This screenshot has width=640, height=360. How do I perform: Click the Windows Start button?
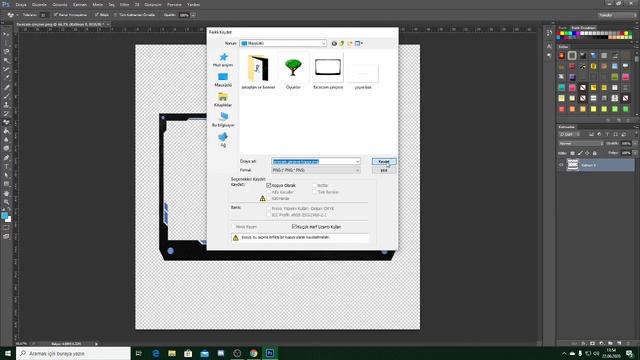coord(7,353)
